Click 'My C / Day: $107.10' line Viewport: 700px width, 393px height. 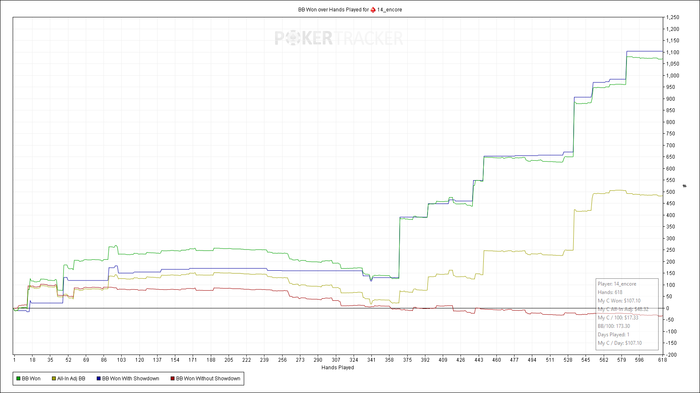click(620, 343)
